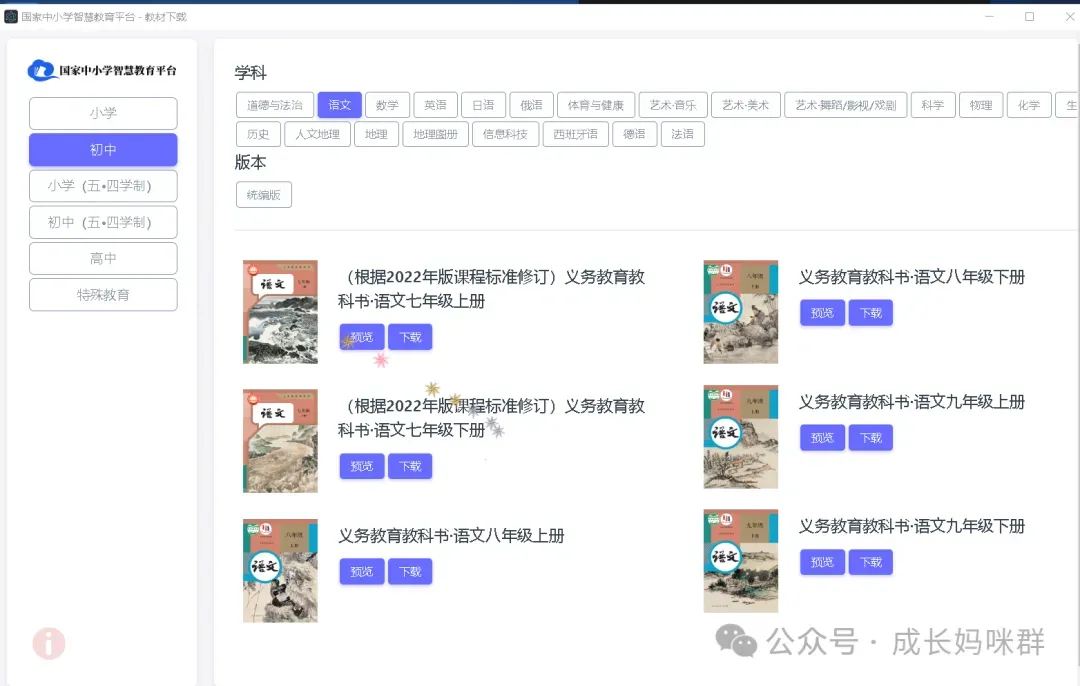Choose 艺术·音乐 subject
Image resolution: width=1080 pixels, height=686 pixels.
673,105
